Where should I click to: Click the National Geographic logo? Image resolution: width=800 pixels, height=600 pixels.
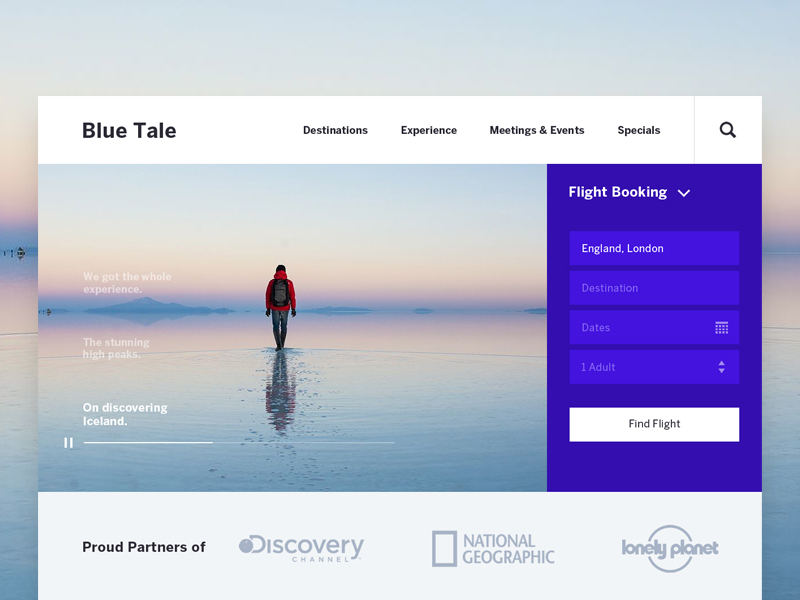[493, 548]
